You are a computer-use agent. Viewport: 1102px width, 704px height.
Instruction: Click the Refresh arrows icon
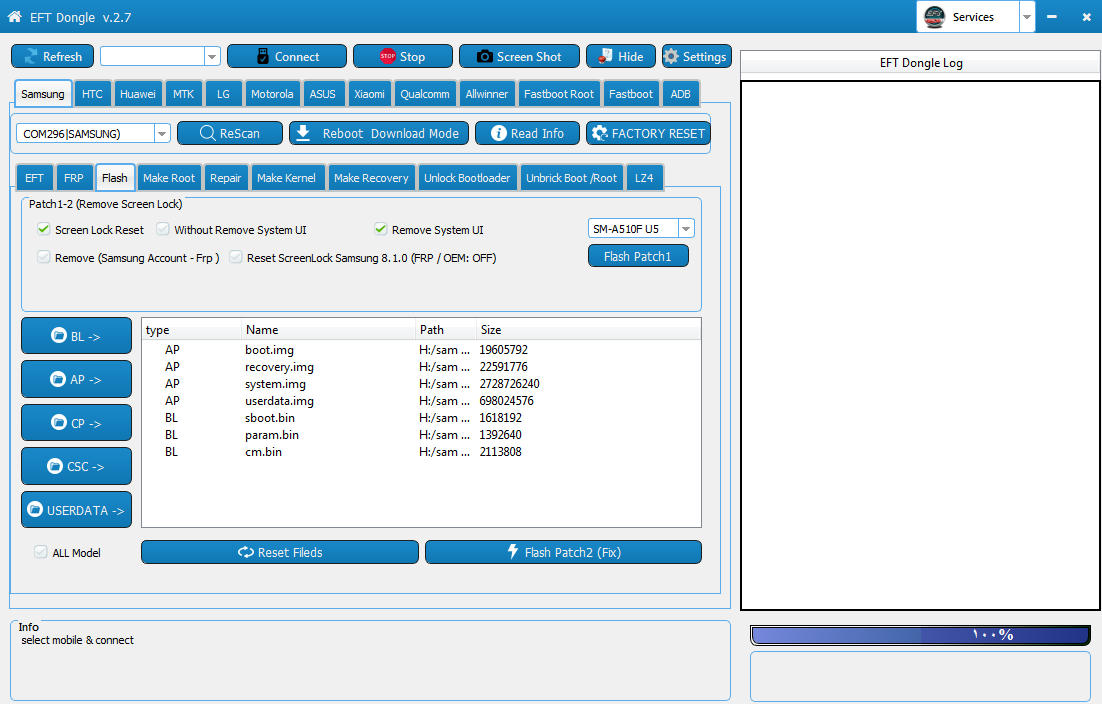(x=31, y=56)
